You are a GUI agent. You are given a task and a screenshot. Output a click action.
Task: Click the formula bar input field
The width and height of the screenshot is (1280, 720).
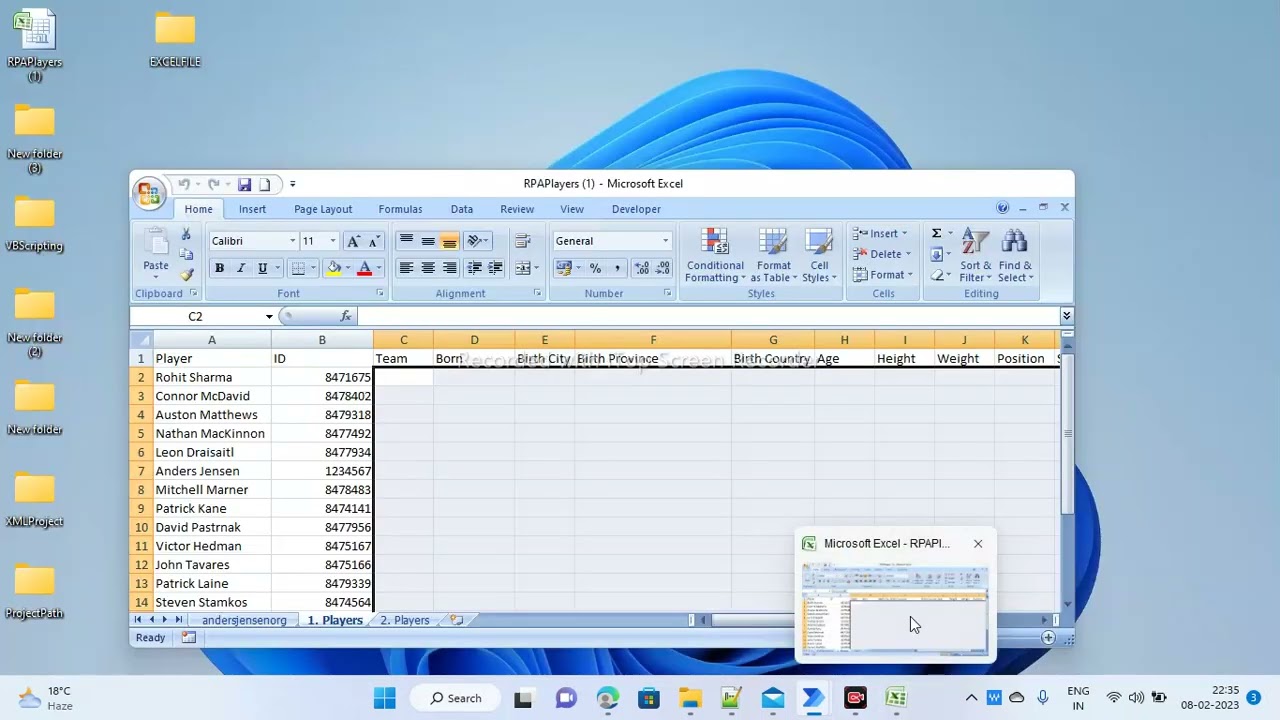[x=708, y=316]
